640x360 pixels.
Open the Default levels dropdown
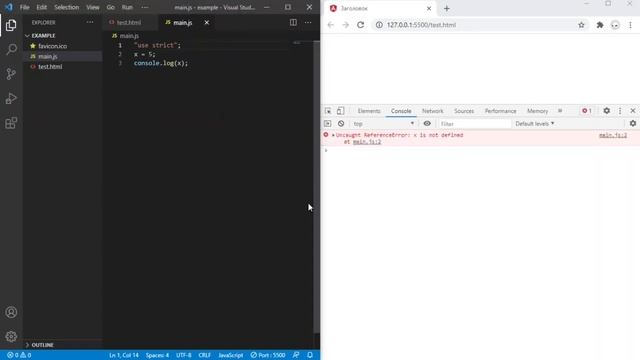[x=535, y=123]
